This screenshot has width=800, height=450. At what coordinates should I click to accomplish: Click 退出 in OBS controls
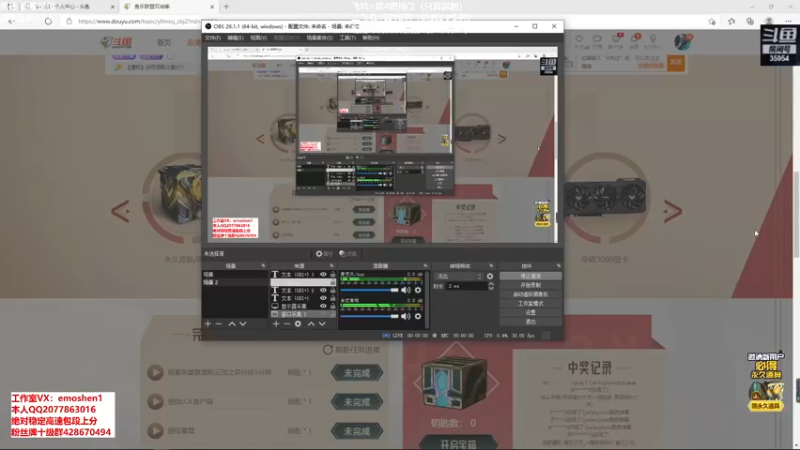click(x=531, y=321)
